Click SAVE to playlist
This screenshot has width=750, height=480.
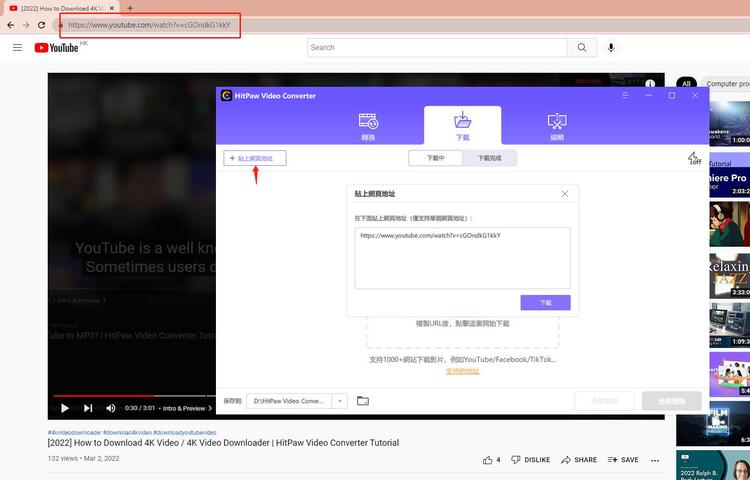click(x=623, y=459)
